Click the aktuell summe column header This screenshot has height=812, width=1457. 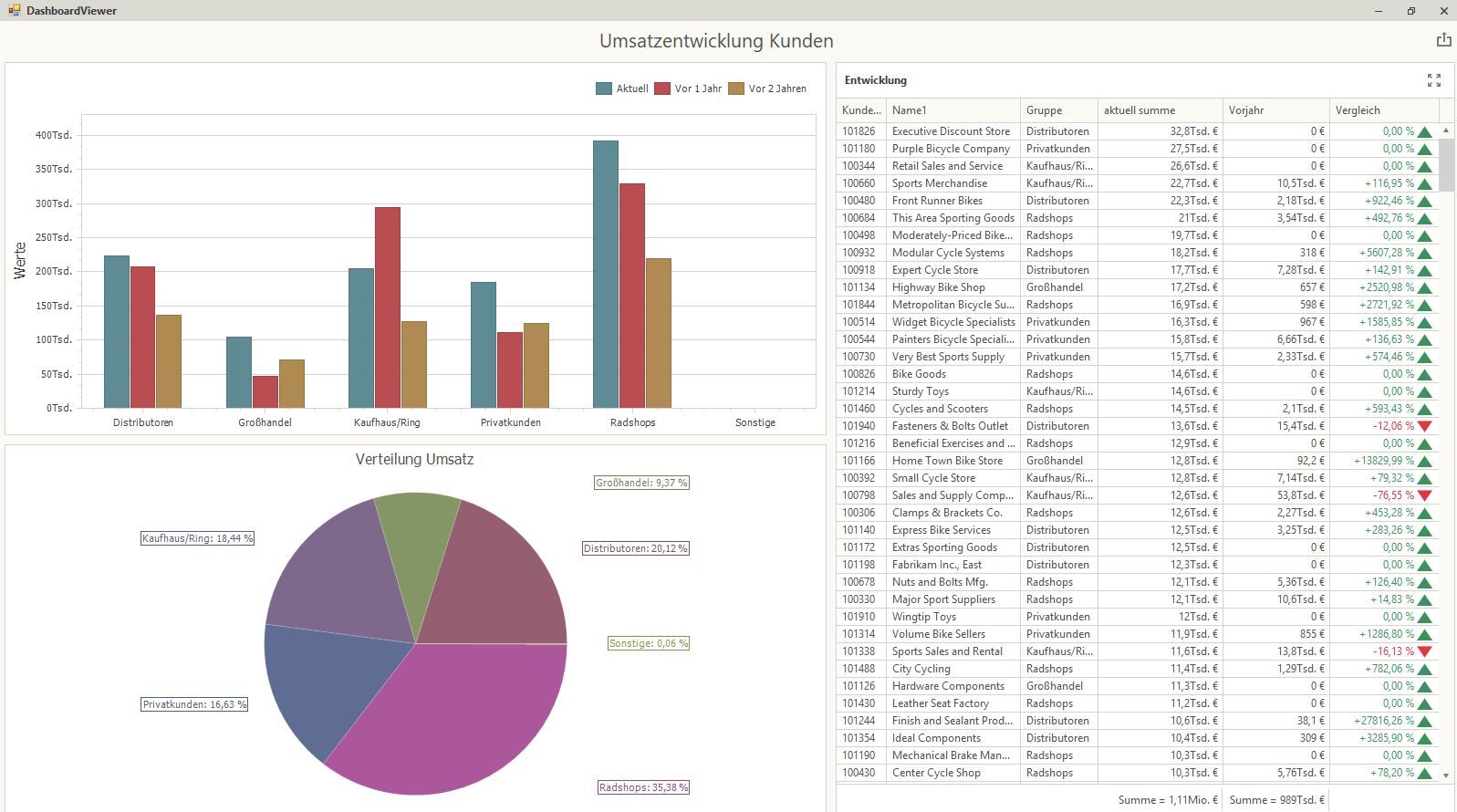click(1159, 110)
